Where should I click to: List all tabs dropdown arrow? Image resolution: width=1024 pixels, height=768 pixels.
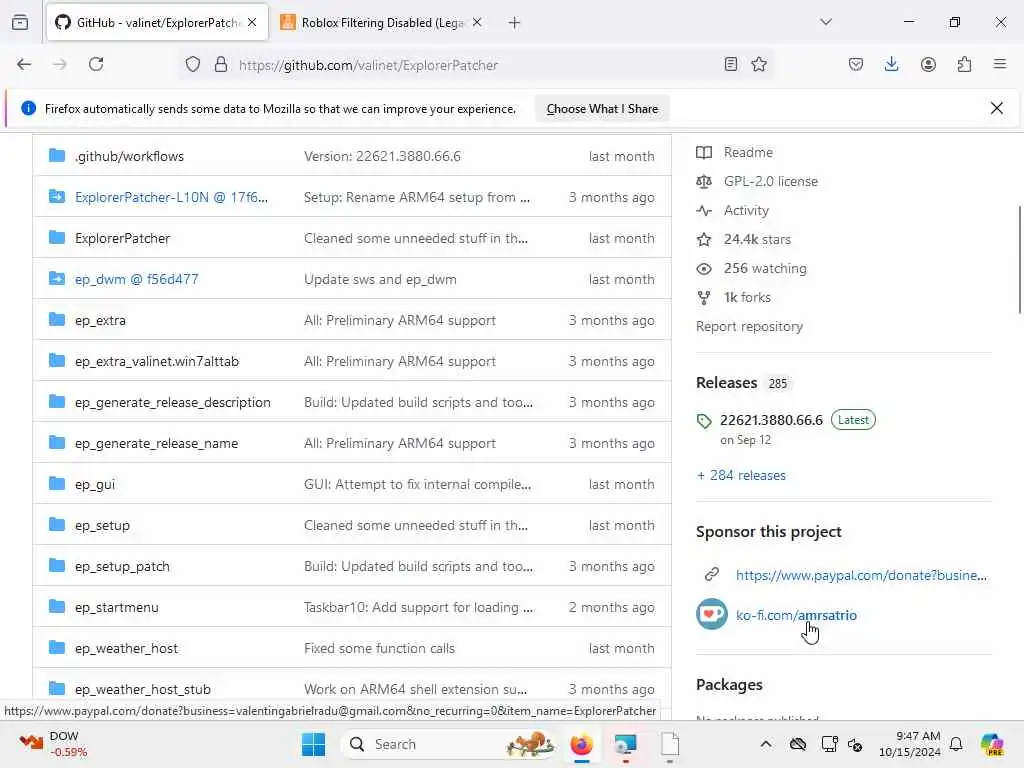point(826,22)
